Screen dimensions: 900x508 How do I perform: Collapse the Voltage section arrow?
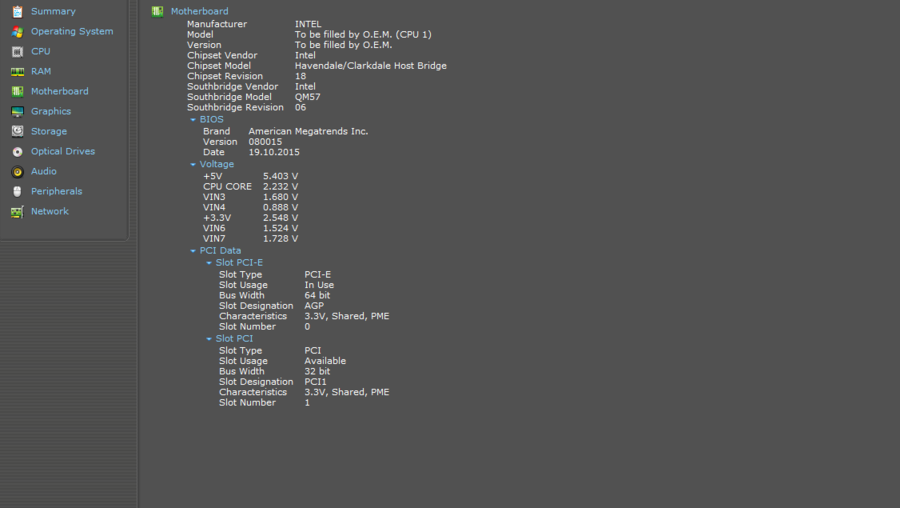coord(193,165)
